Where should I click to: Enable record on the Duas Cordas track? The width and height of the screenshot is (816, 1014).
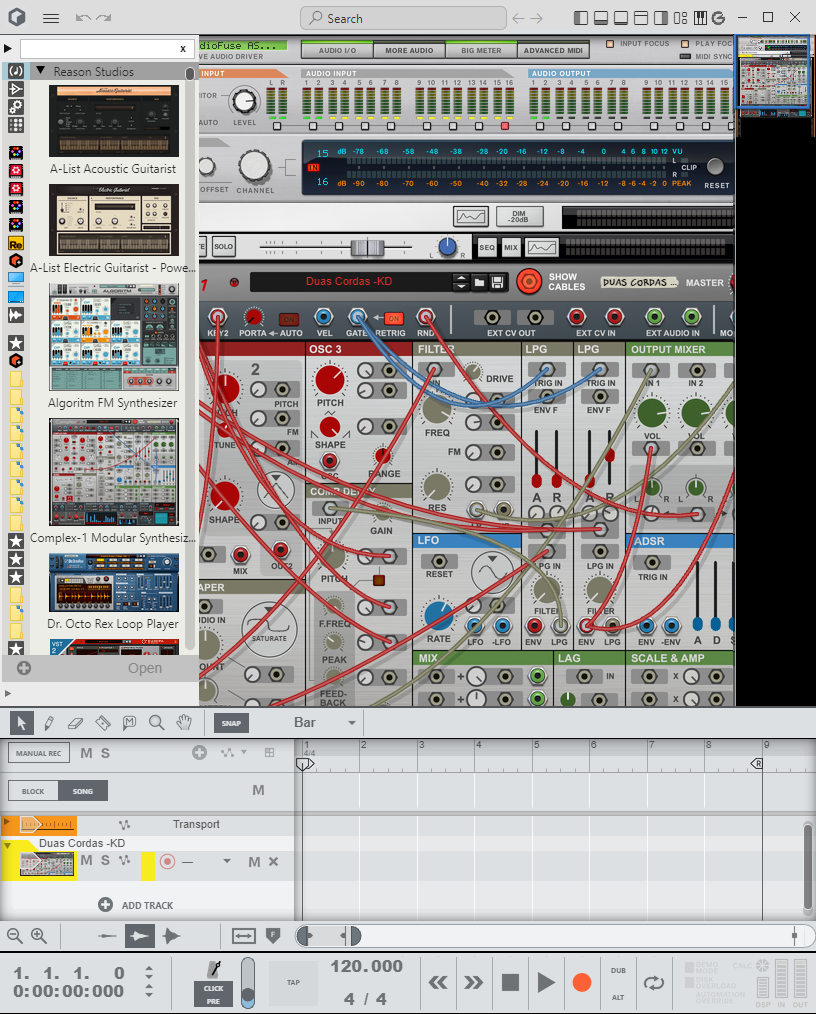pyautogui.click(x=167, y=861)
